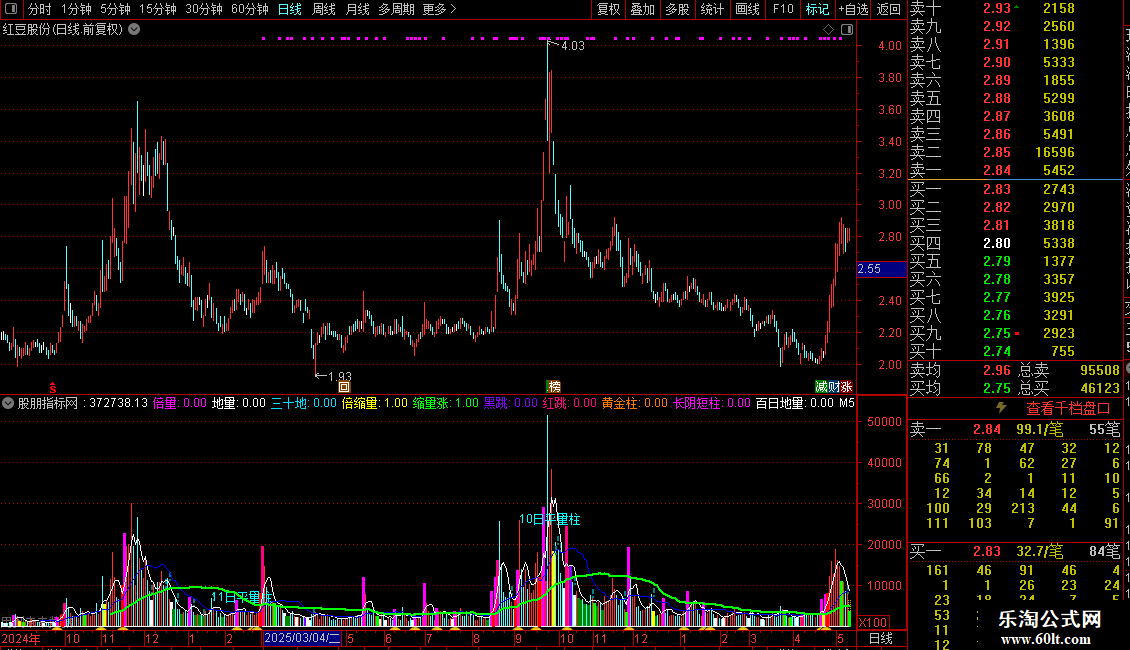Click the 榜 marker under the price peak
This screenshot has width=1130, height=650.
(553, 387)
